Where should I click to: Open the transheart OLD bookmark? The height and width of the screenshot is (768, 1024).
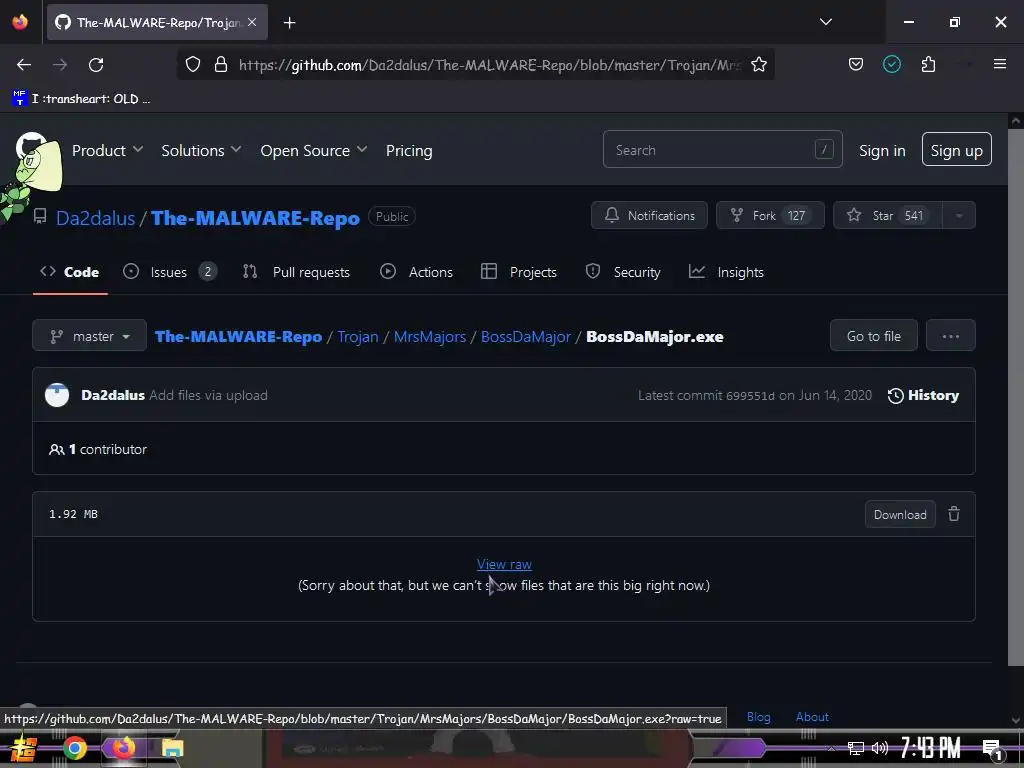tap(81, 99)
